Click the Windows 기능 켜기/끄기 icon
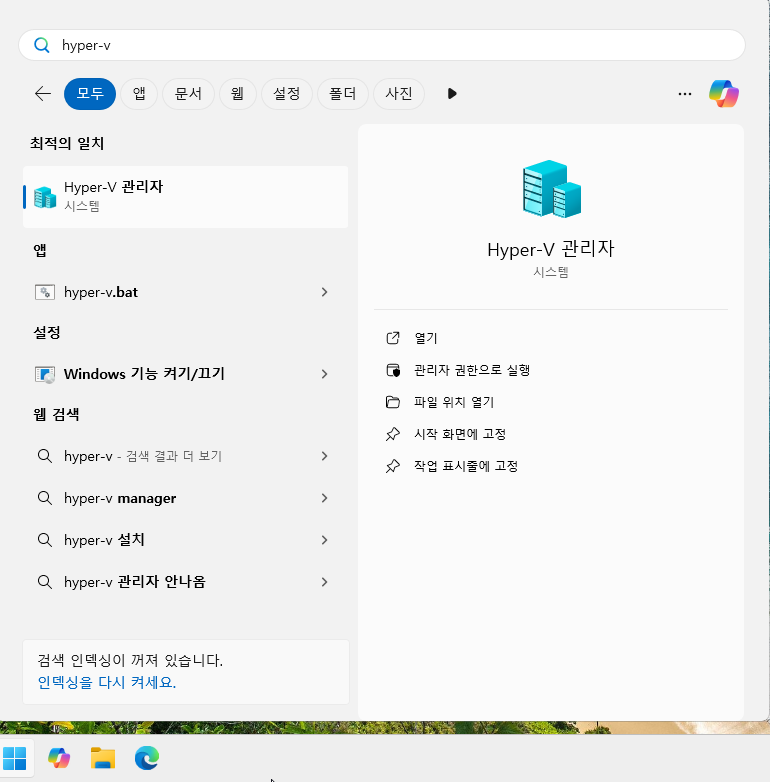The height and width of the screenshot is (782, 770). click(45, 374)
